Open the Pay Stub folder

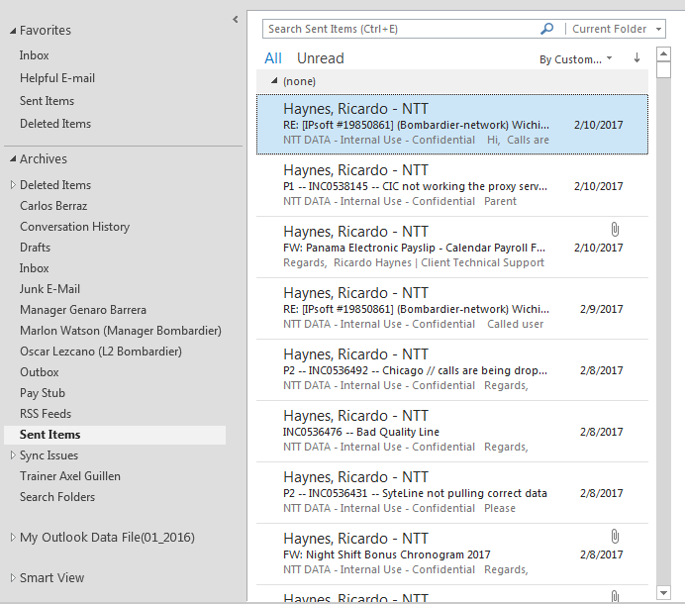[42, 393]
